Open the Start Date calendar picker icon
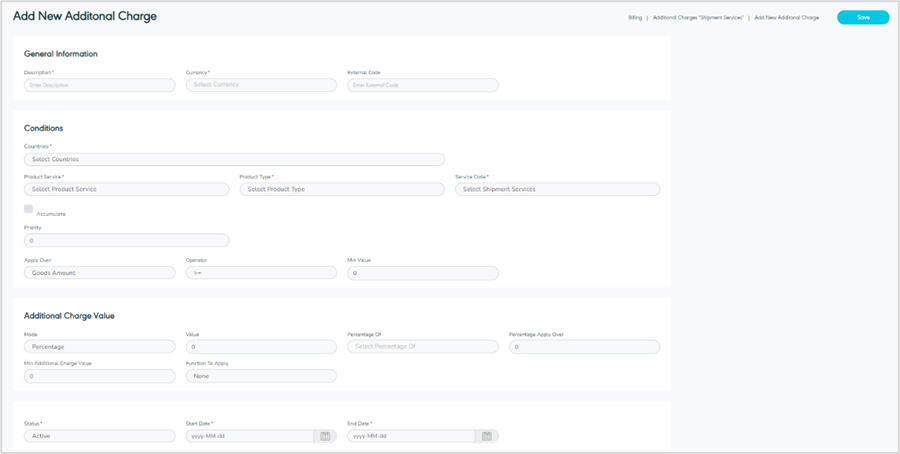 click(325, 436)
